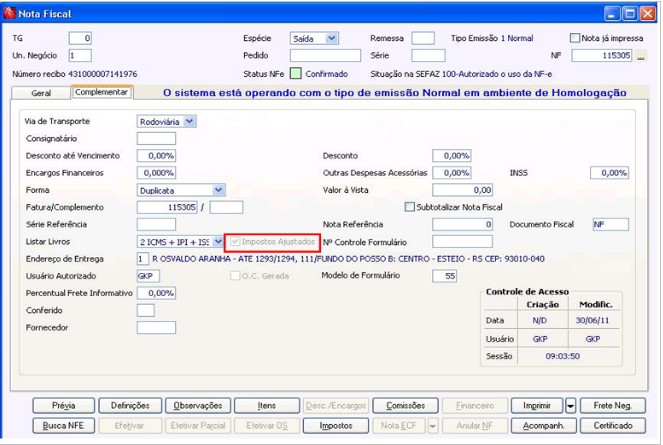Click the Efetivar OS button
This screenshot has width=663, height=445.
click(267, 426)
